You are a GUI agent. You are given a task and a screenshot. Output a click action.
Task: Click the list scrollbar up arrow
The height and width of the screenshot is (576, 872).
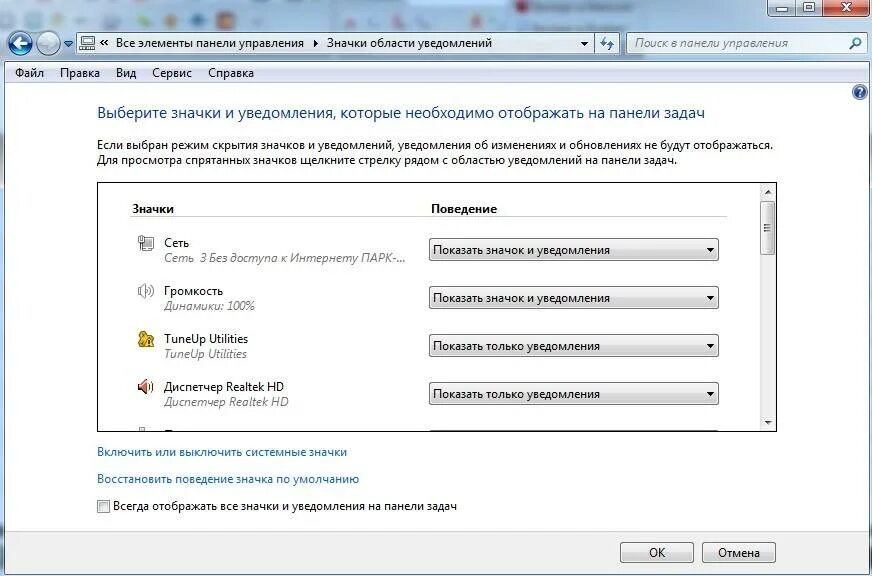pos(768,192)
